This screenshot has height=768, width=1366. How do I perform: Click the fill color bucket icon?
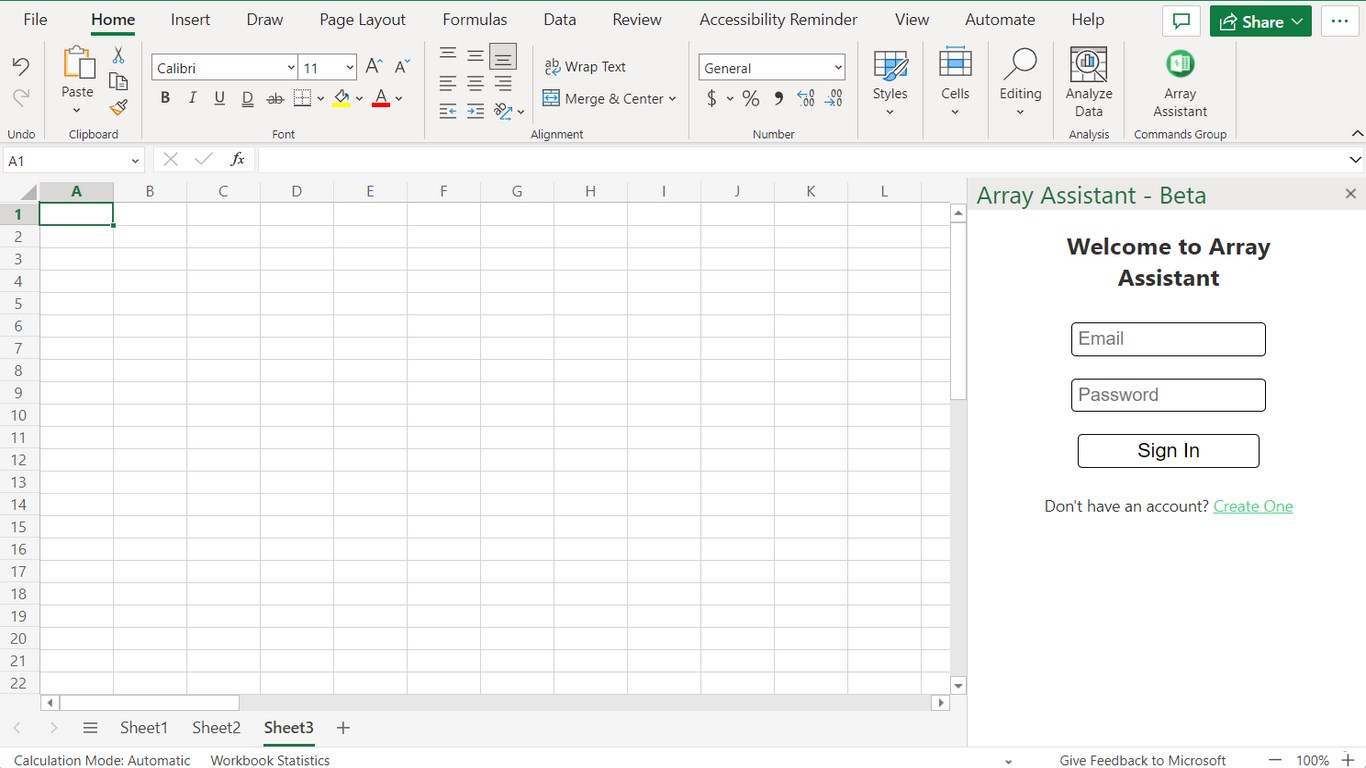click(x=342, y=98)
